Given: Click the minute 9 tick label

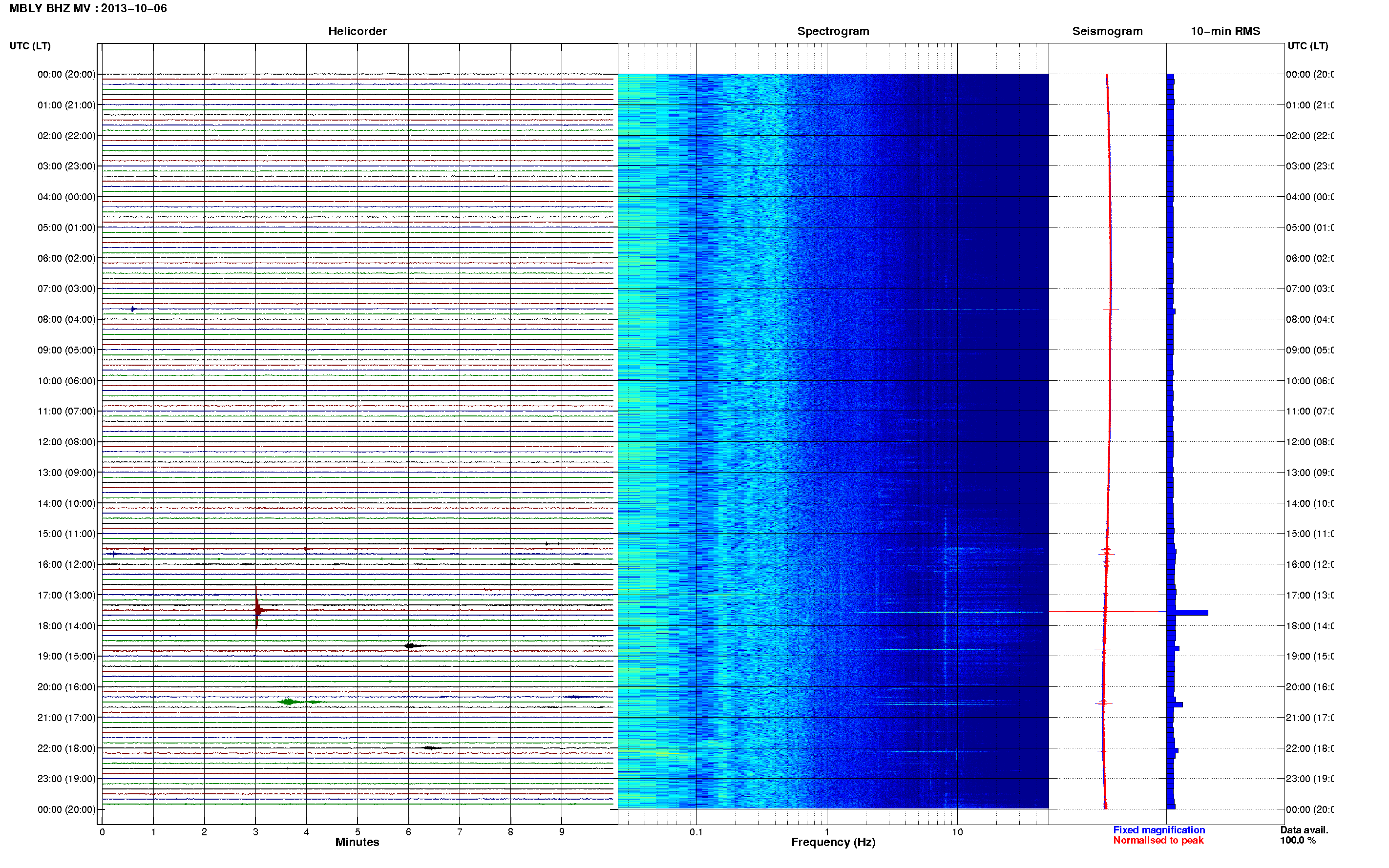Looking at the screenshot, I should [x=562, y=832].
